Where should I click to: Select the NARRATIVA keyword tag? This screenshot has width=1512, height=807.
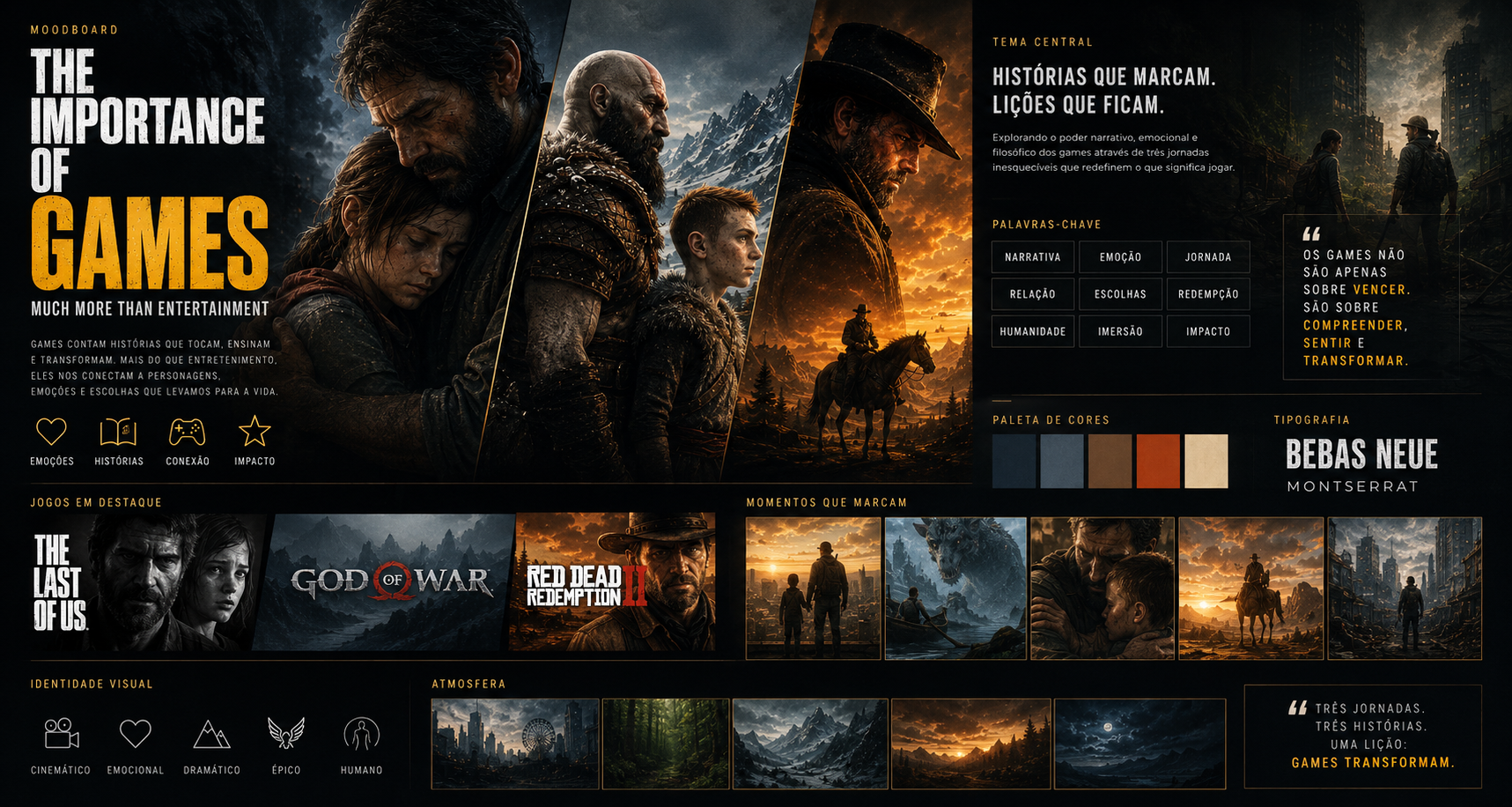1033,257
